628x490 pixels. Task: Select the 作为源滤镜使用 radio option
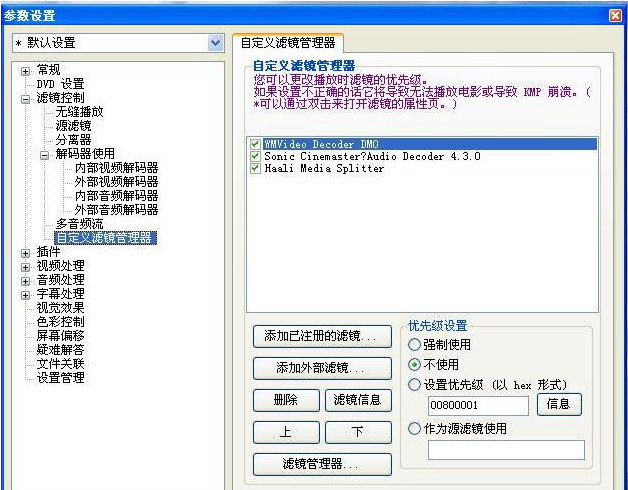pyautogui.click(x=414, y=428)
